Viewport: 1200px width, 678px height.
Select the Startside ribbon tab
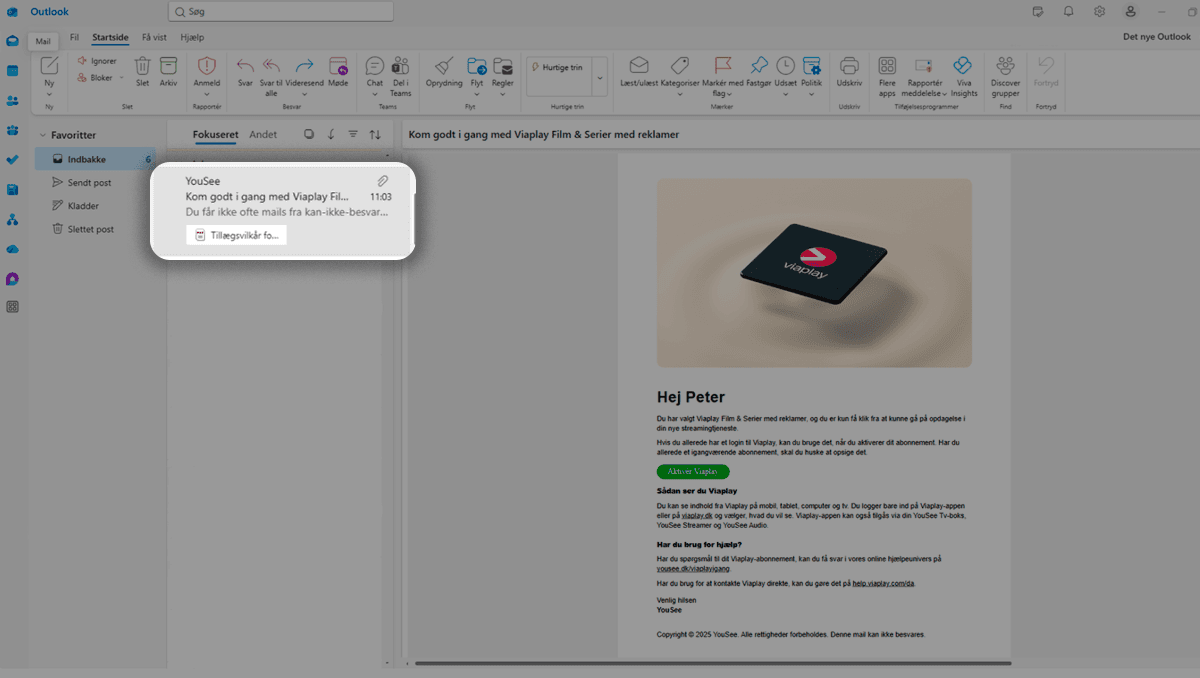click(110, 37)
